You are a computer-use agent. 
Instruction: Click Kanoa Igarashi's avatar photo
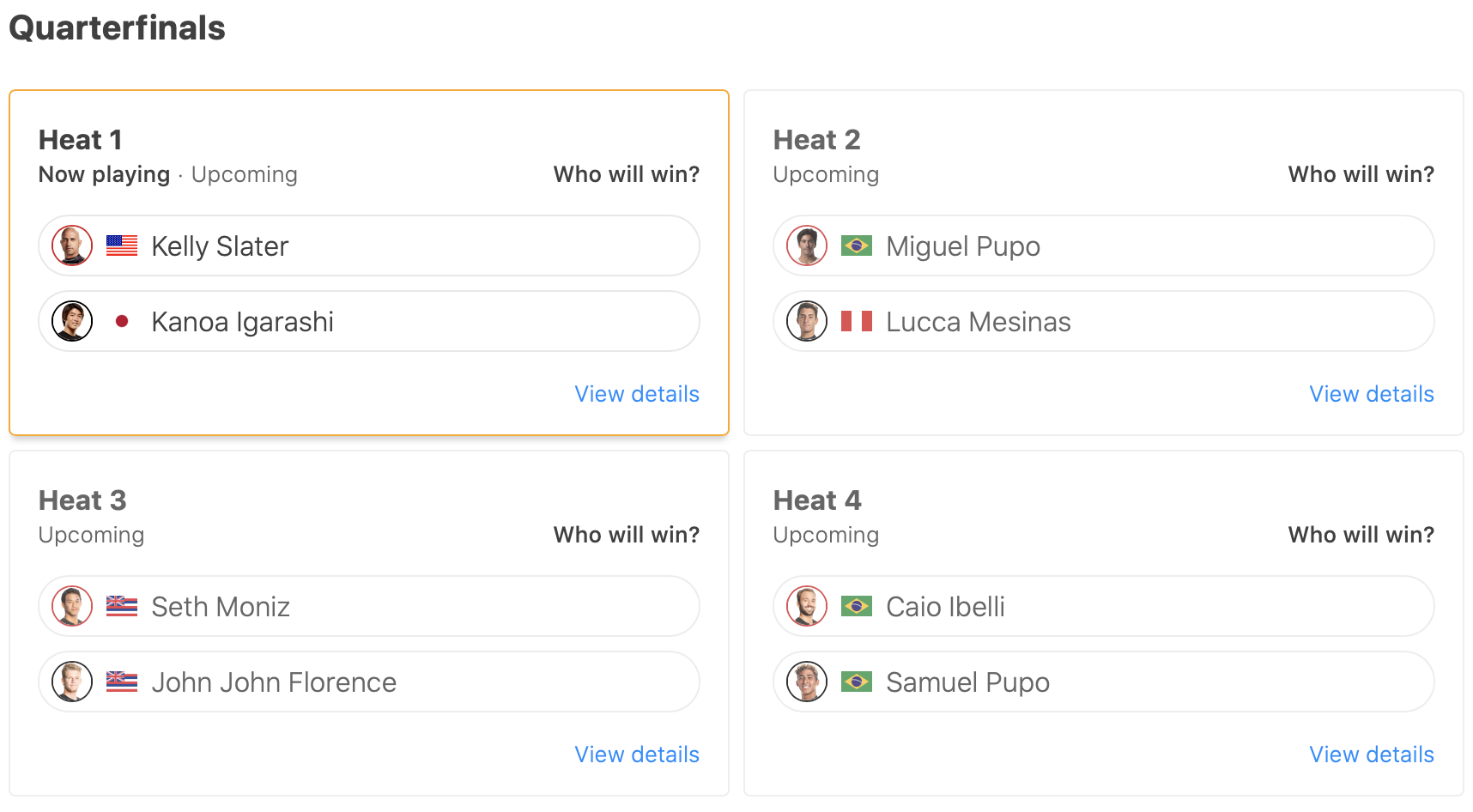pyautogui.click(x=72, y=322)
